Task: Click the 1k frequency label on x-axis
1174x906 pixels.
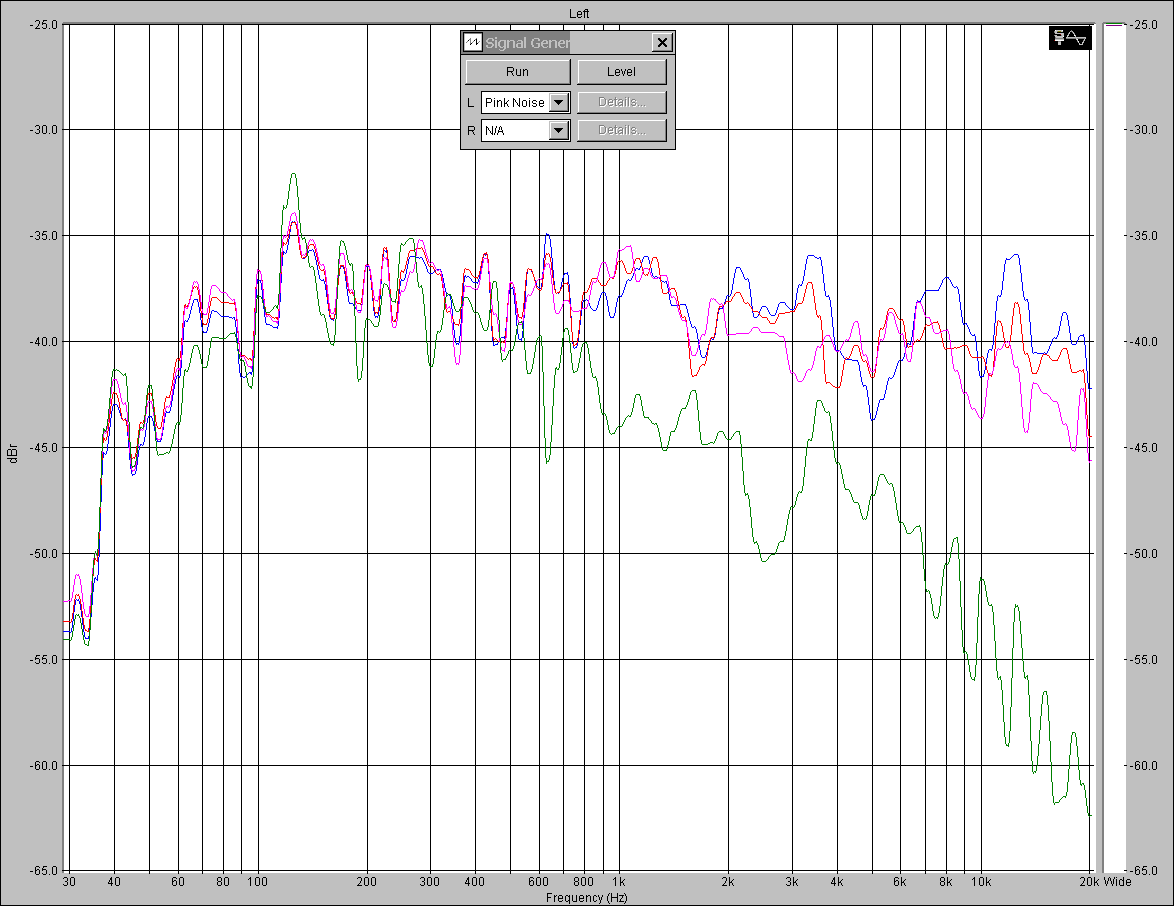Action: click(x=619, y=883)
